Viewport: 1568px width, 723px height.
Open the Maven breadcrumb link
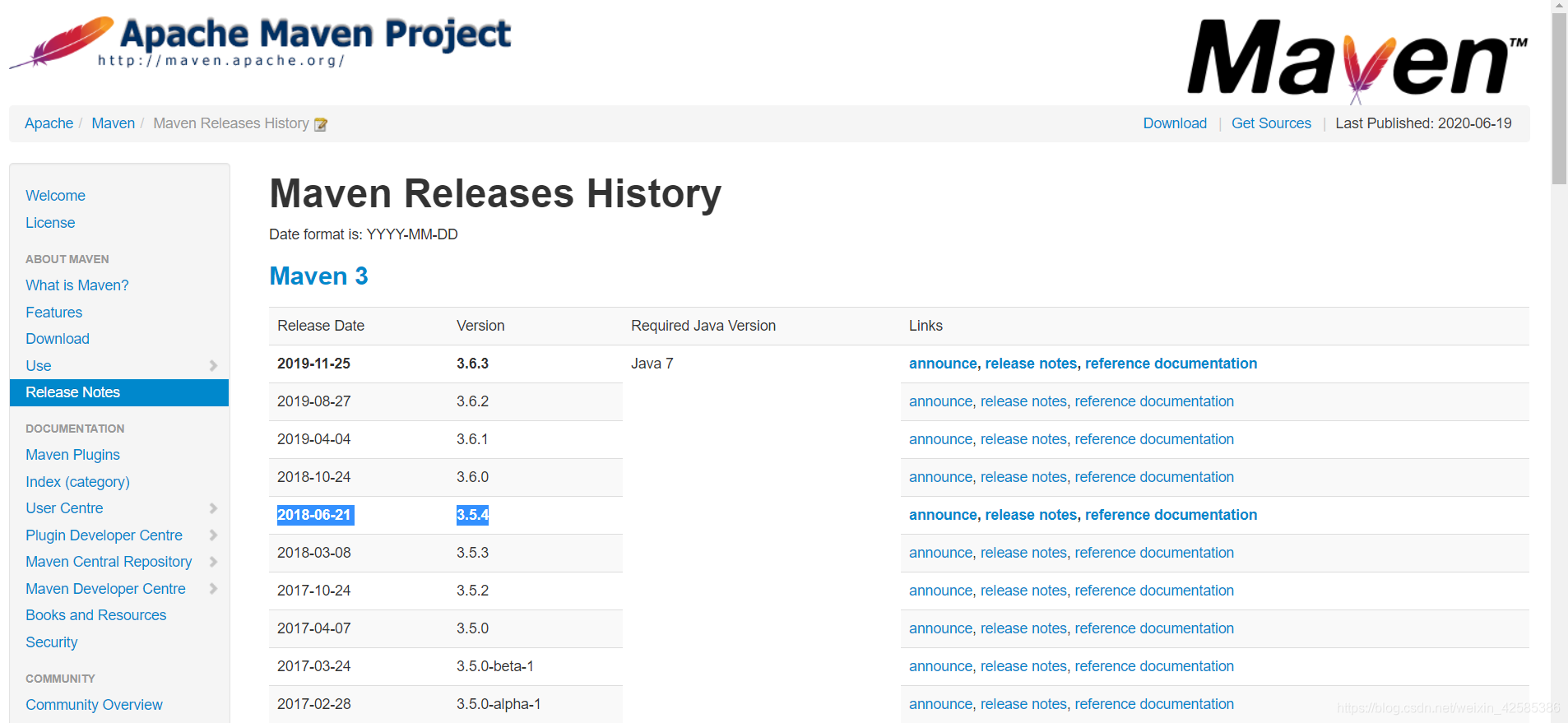114,123
